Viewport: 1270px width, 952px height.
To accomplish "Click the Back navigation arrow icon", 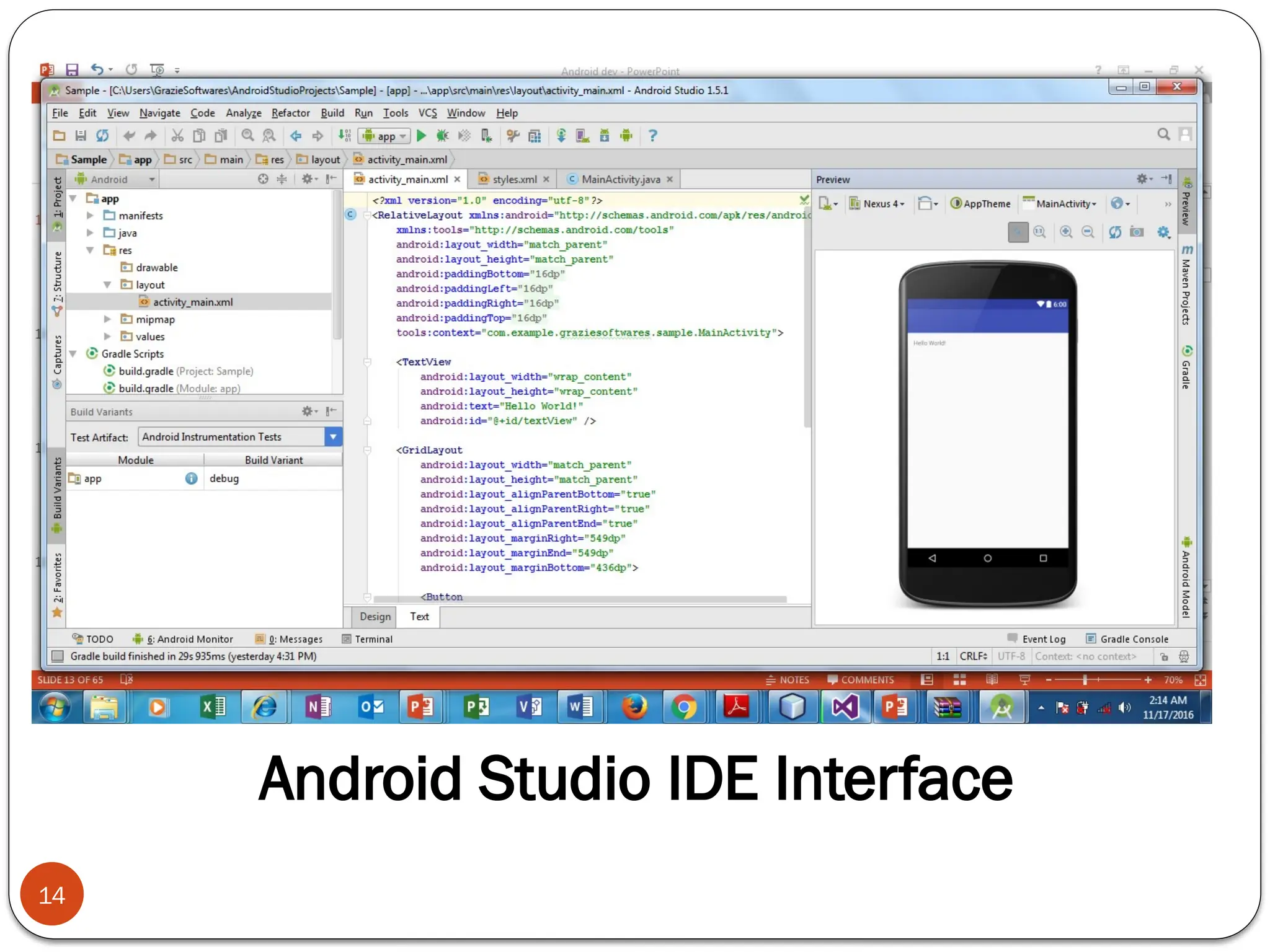I will (296, 136).
